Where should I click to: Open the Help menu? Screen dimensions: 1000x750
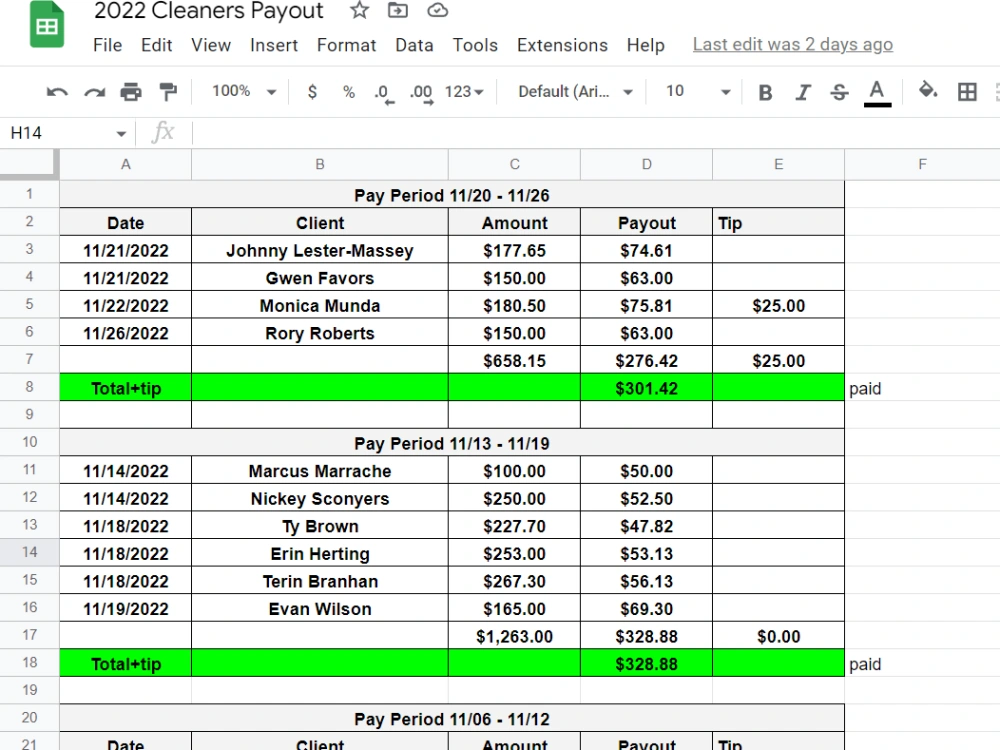point(645,45)
